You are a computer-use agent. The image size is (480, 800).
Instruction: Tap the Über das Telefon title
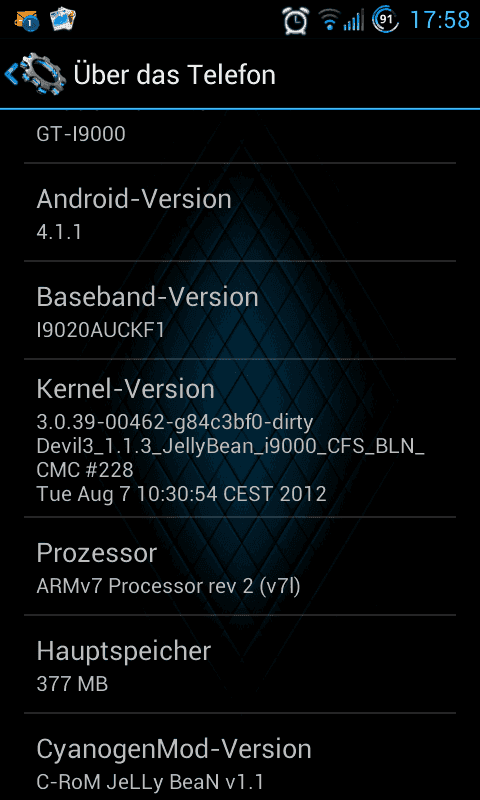point(174,75)
